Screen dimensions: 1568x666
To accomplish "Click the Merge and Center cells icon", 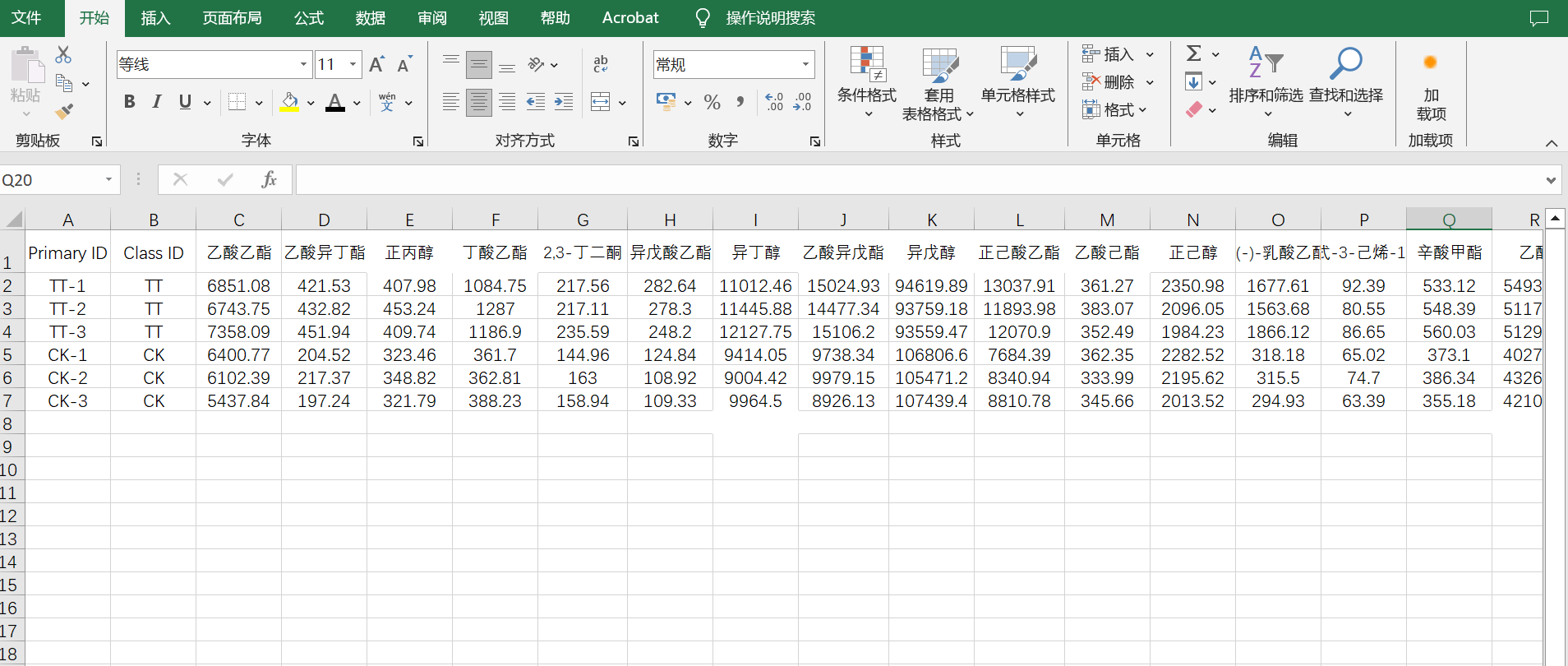I will [601, 102].
